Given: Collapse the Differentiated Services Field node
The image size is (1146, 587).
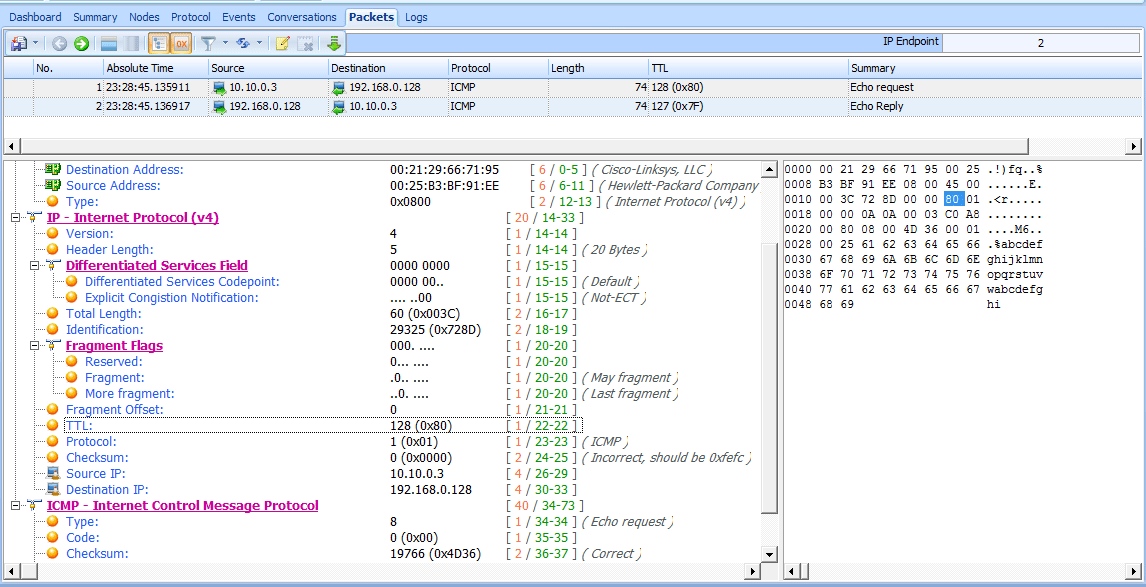Looking at the screenshot, I should pyautogui.click(x=35, y=266).
